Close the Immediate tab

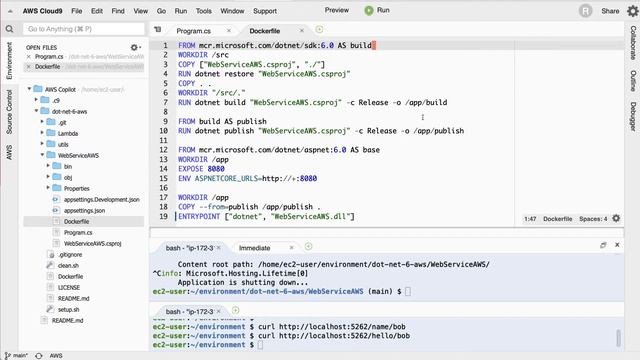(291, 247)
